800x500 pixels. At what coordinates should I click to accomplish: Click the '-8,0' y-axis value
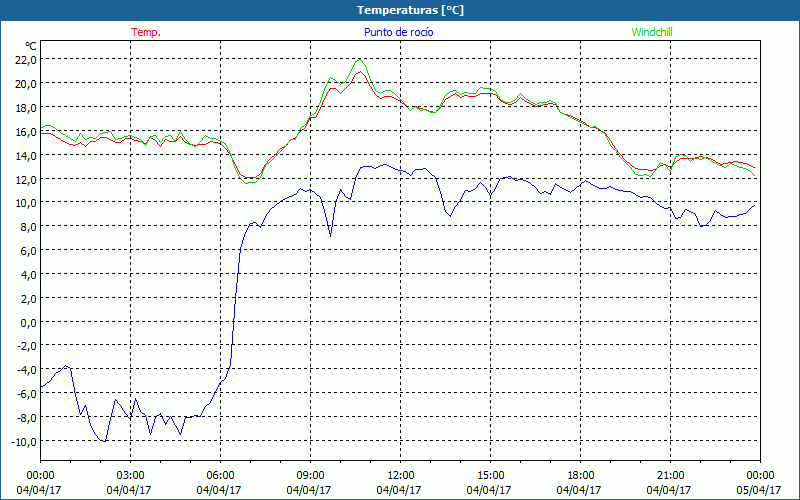pyautogui.click(x=27, y=417)
